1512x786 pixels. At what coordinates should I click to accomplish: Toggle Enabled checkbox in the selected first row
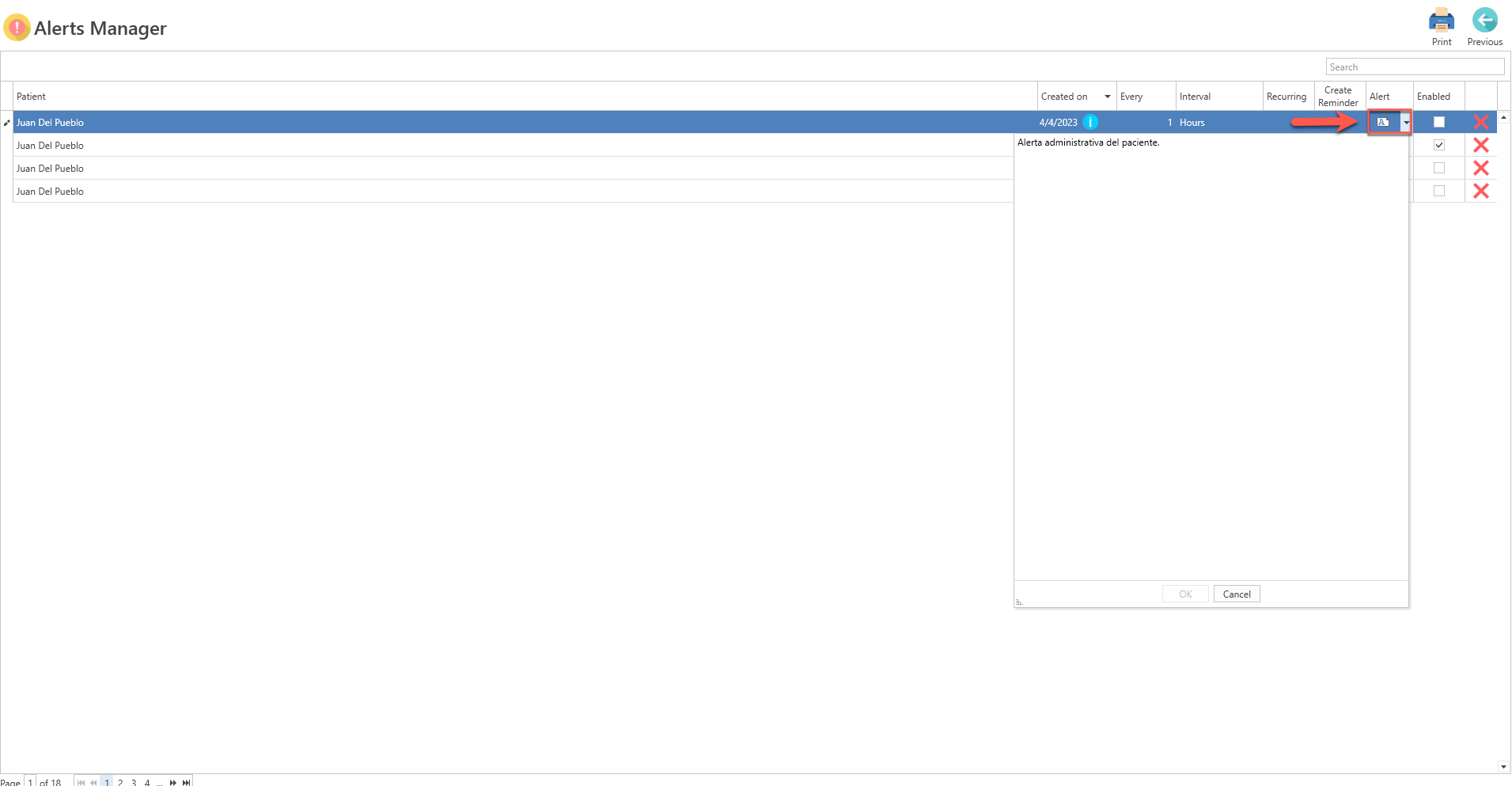pos(1438,122)
